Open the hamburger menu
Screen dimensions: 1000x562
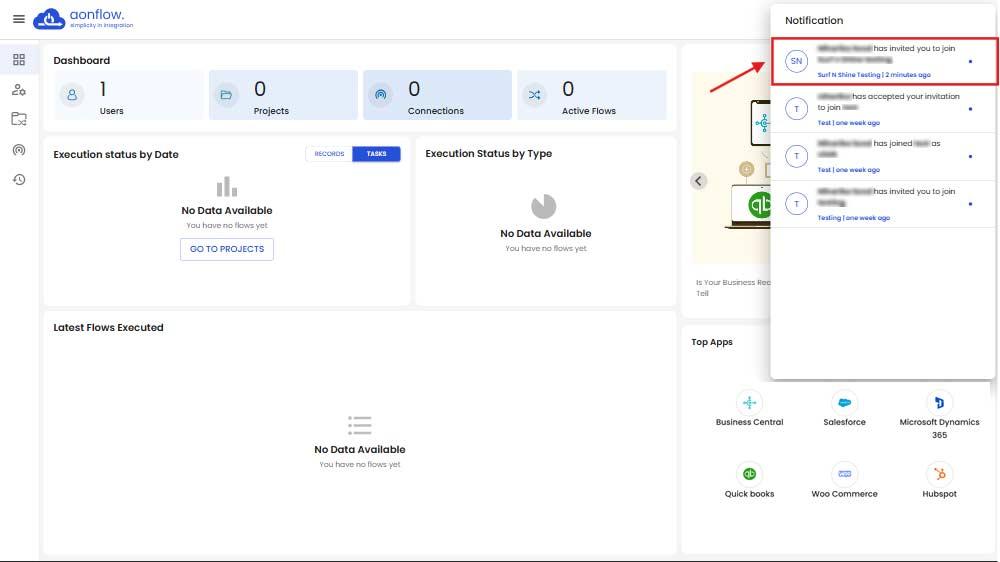[18, 19]
